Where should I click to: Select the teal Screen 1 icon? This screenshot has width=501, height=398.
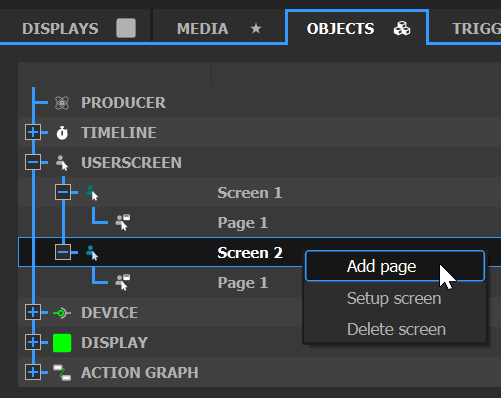coord(92,193)
